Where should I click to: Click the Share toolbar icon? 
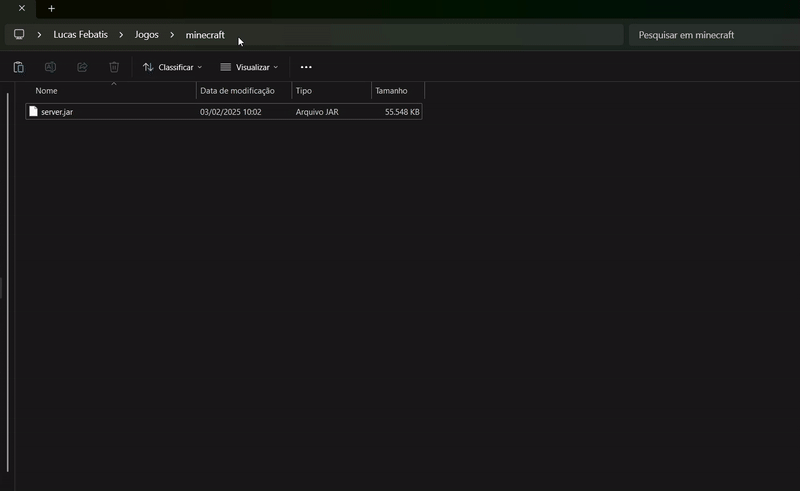[x=82, y=67]
